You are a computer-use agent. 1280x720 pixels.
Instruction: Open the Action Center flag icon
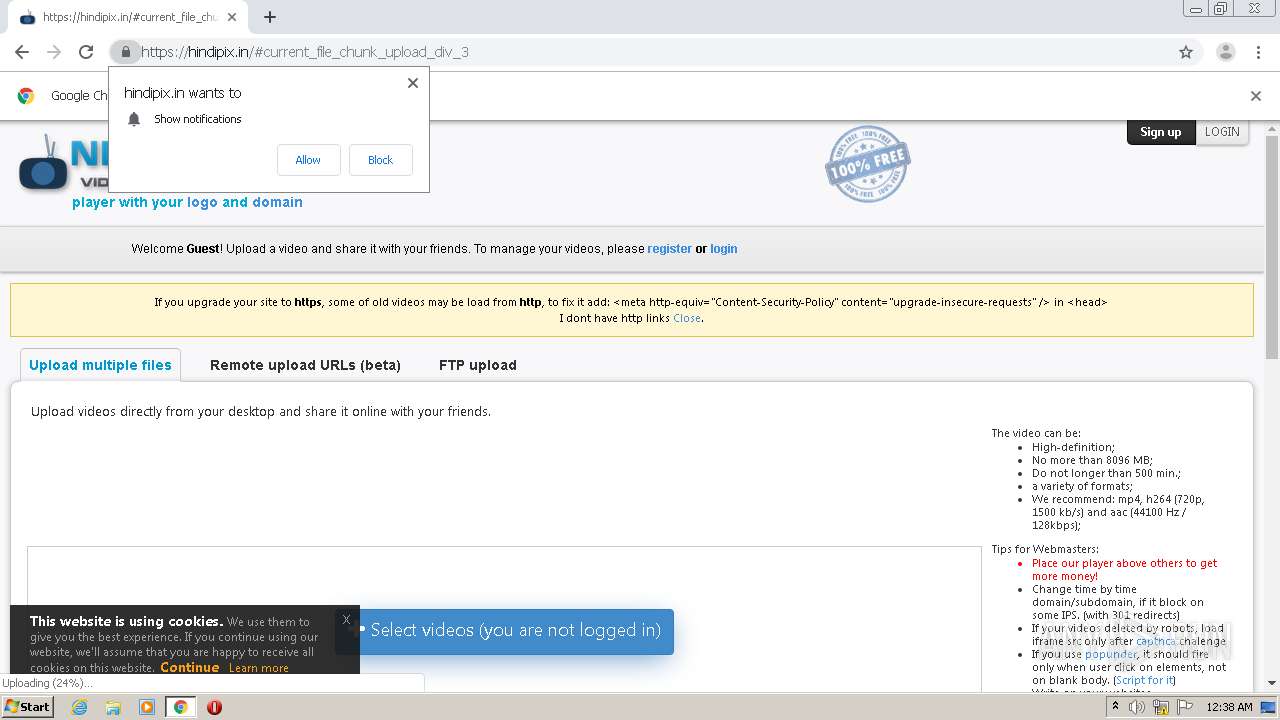[x=1184, y=707]
